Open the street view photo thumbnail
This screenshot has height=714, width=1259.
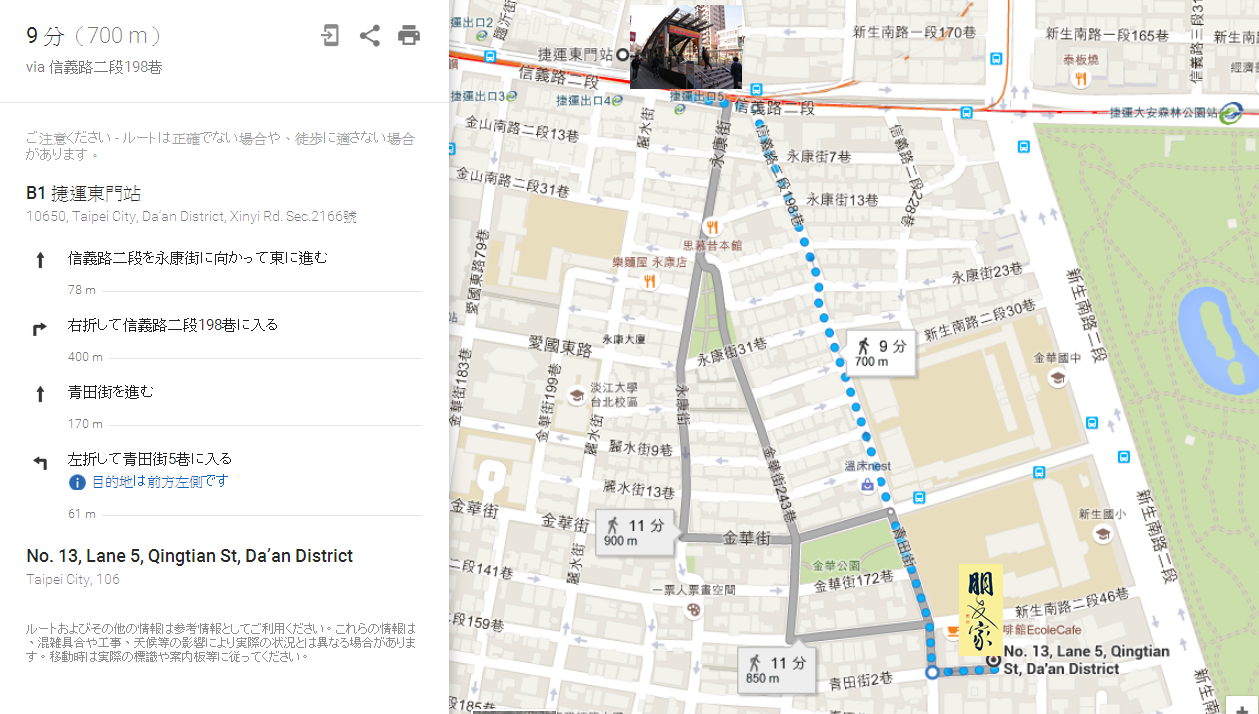[686, 47]
